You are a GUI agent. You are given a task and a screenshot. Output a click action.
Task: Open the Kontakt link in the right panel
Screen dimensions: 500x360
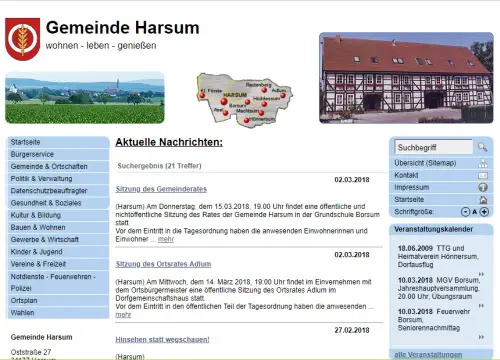click(406, 175)
